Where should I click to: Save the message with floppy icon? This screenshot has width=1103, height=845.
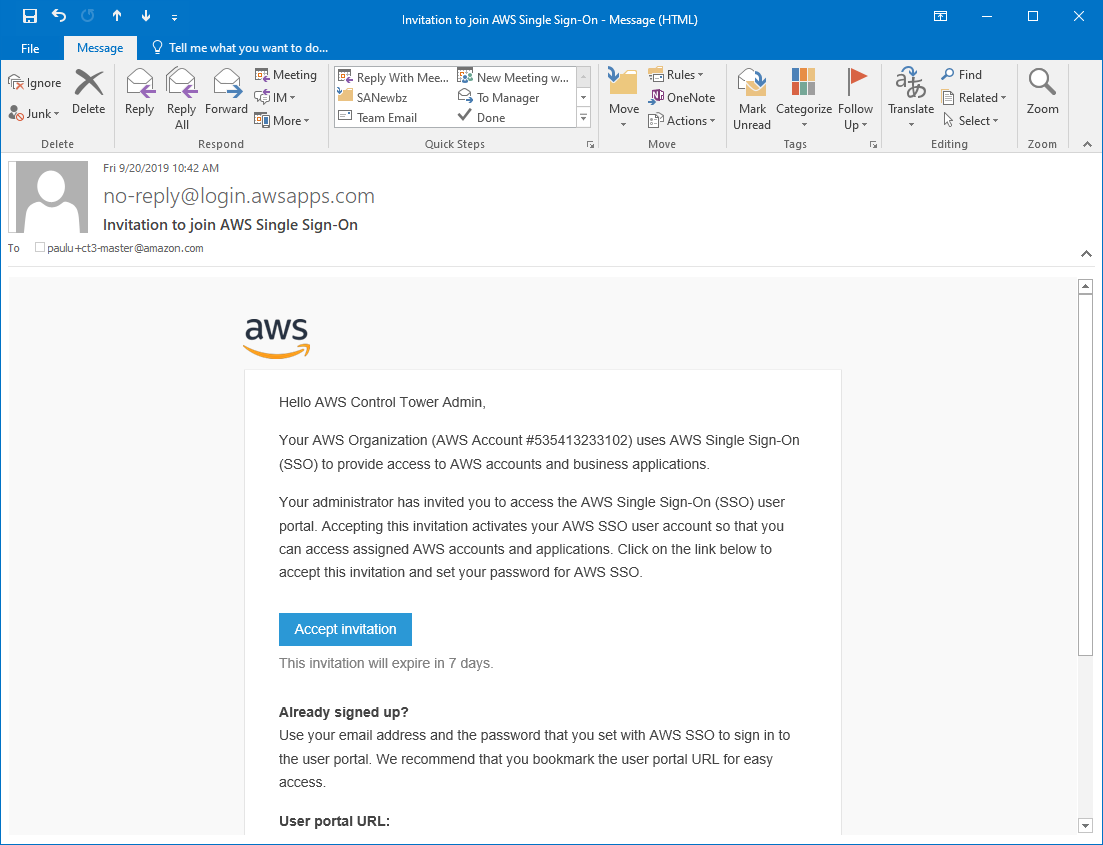click(x=30, y=16)
